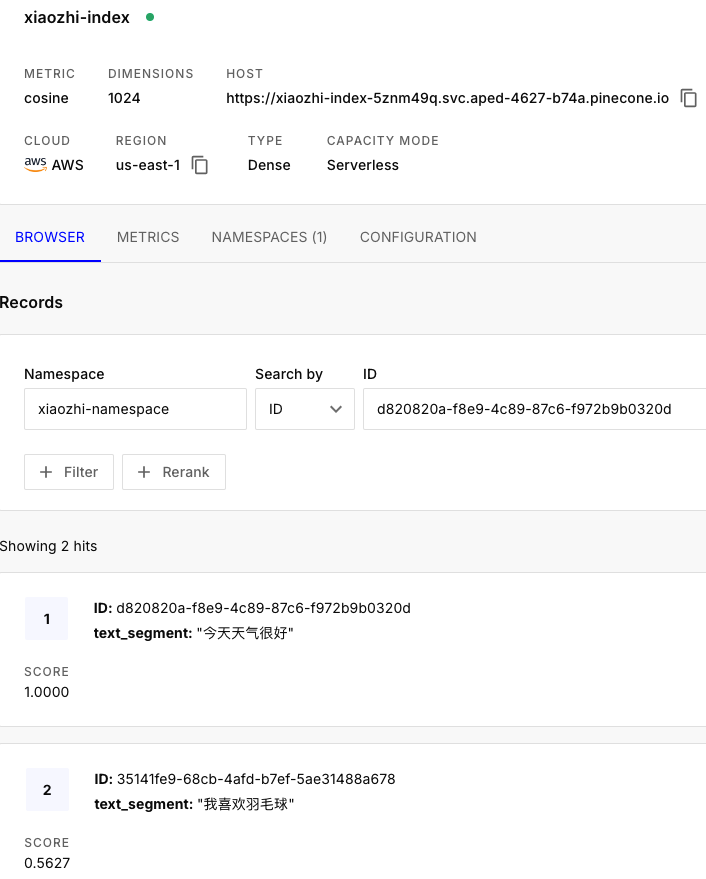The height and width of the screenshot is (879, 706).
Task: Click the us-east-1 region text
Action: point(148,165)
